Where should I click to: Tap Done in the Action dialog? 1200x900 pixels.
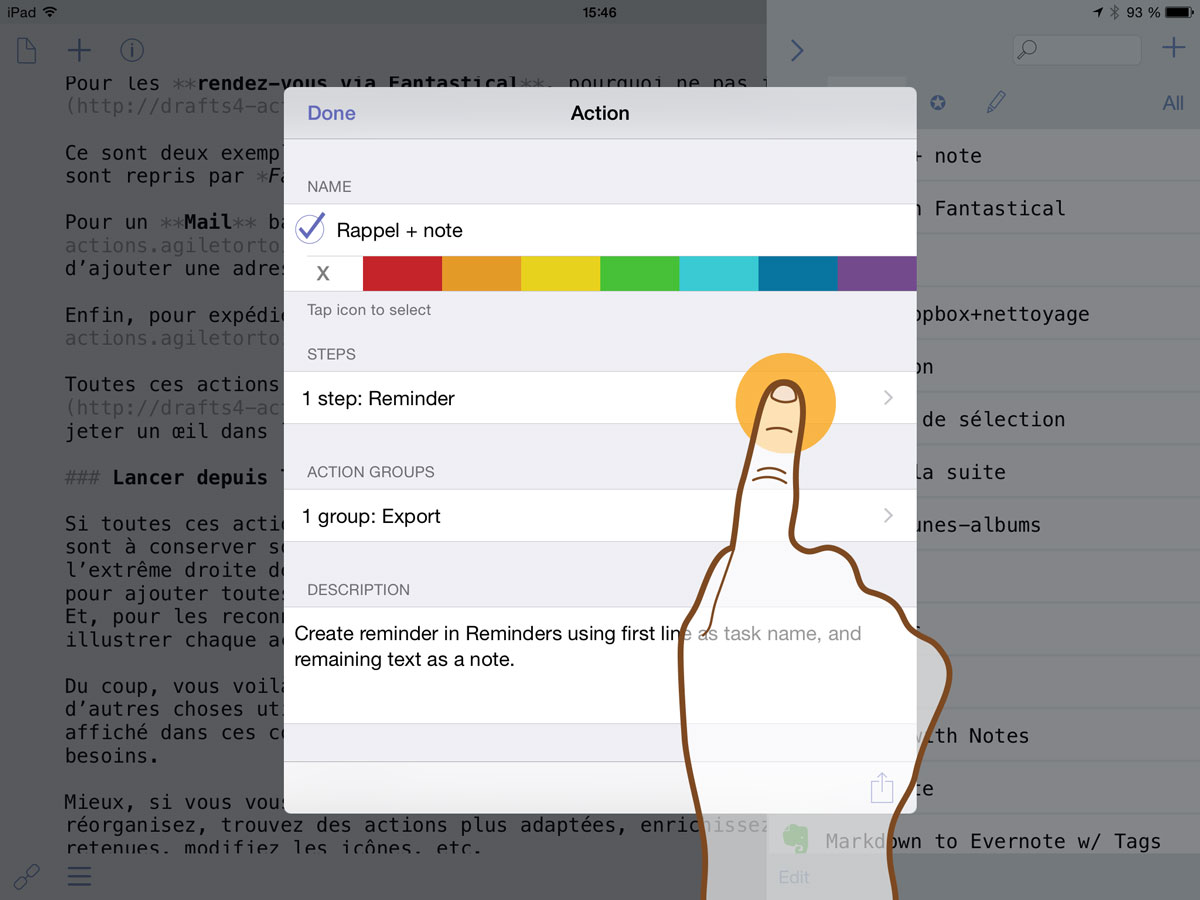pyautogui.click(x=331, y=113)
